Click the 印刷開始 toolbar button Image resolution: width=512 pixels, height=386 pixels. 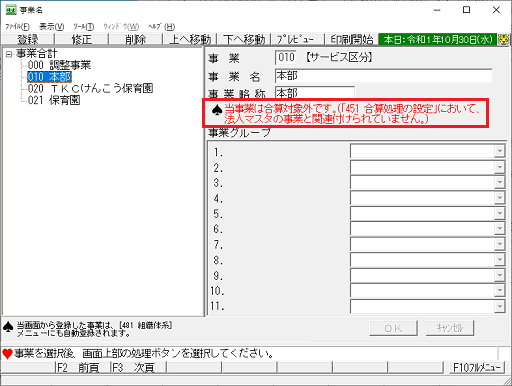pos(352,39)
